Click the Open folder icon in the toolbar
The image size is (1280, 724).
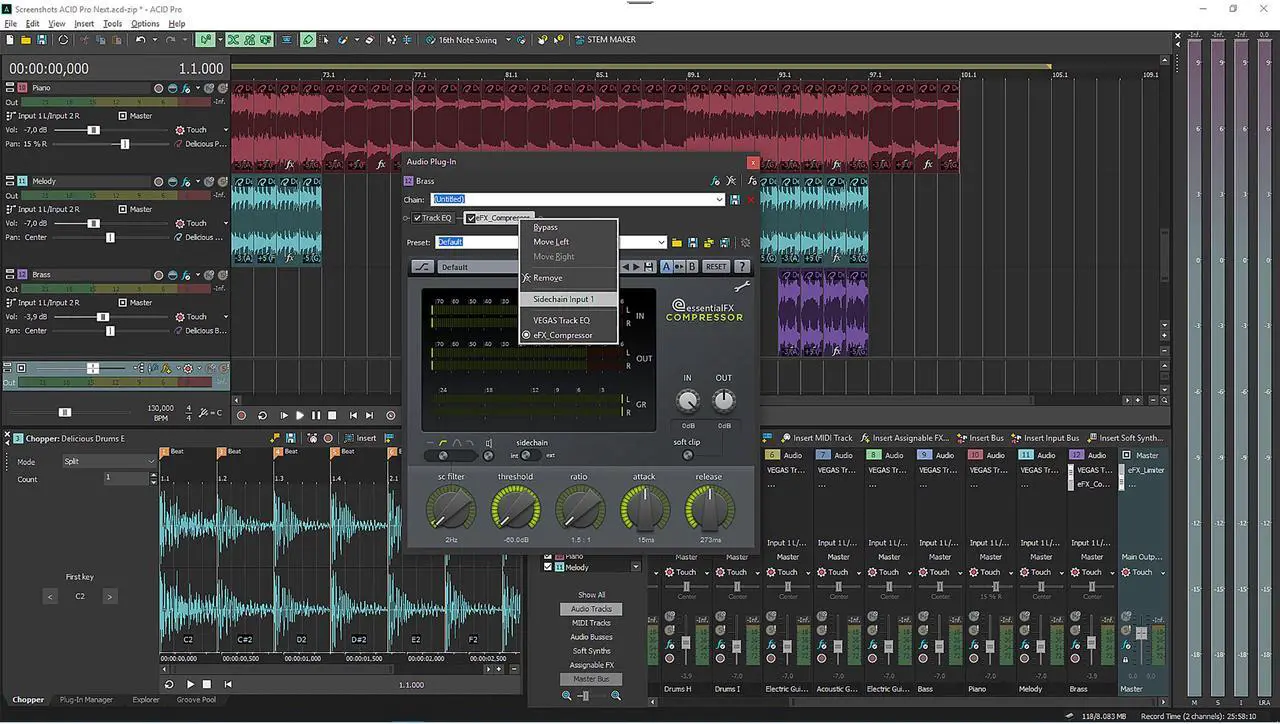[26, 40]
